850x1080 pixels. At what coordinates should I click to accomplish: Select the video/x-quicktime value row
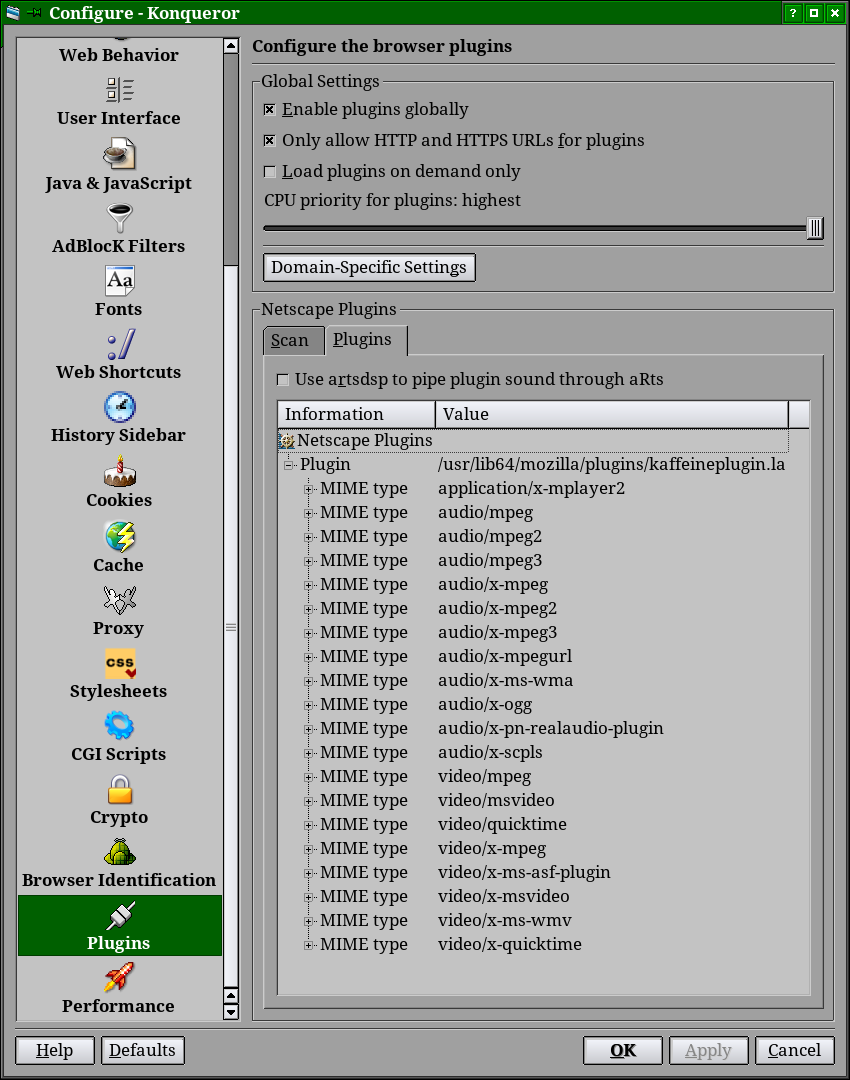(x=510, y=944)
